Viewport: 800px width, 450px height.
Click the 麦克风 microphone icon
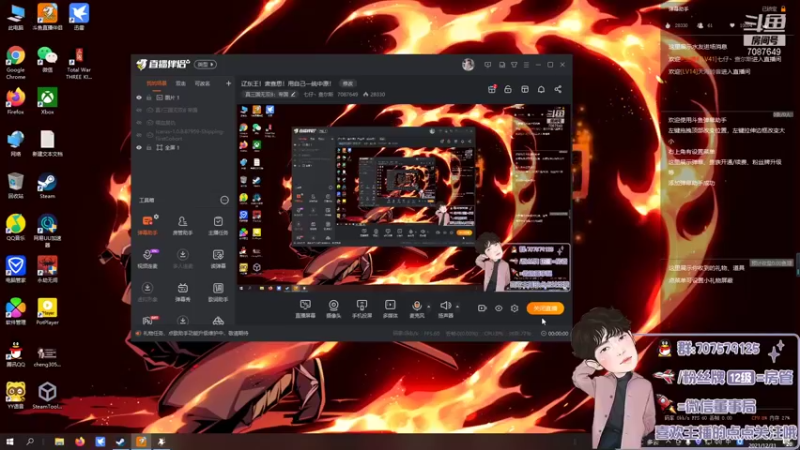point(417,306)
